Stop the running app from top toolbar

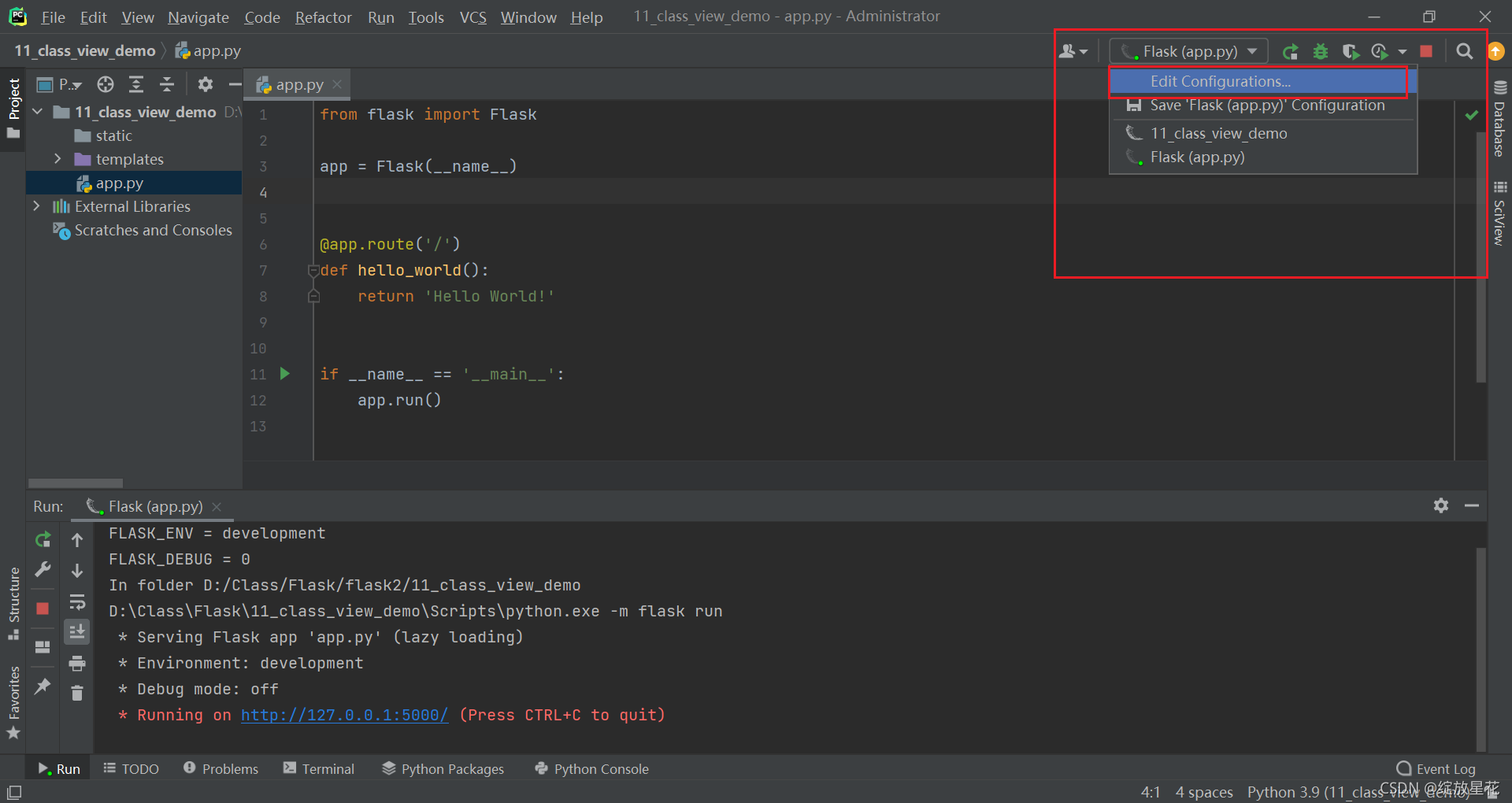[1426, 51]
